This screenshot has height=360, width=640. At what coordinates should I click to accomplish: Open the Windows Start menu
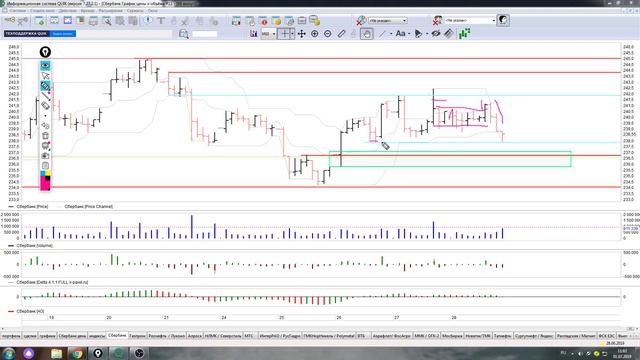[9, 353]
